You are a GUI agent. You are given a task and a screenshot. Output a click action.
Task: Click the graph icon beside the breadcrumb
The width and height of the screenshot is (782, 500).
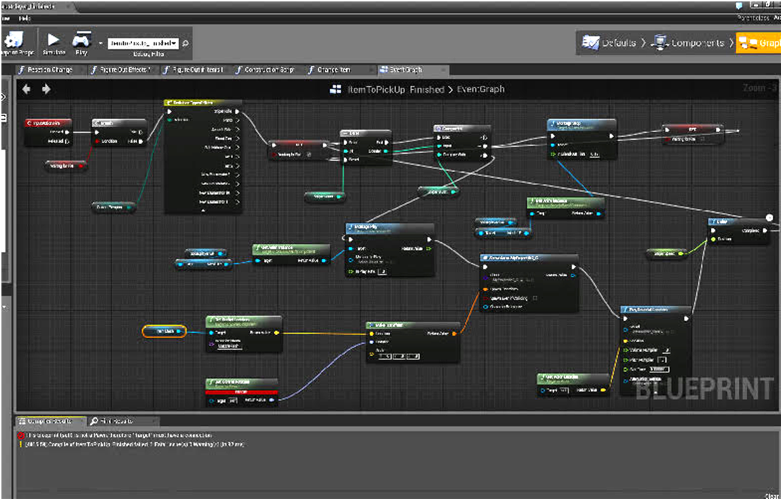(x=336, y=89)
